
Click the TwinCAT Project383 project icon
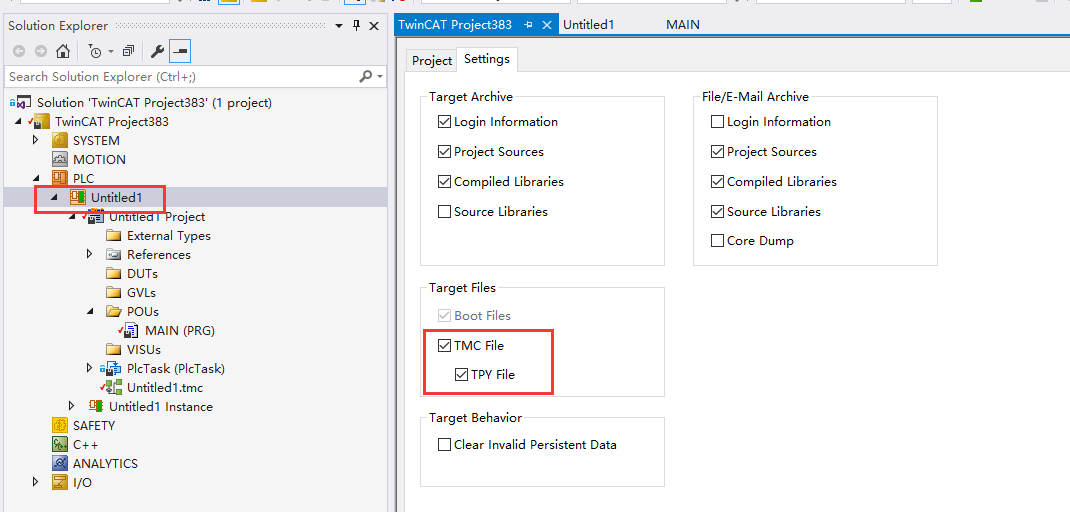[x=40, y=122]
